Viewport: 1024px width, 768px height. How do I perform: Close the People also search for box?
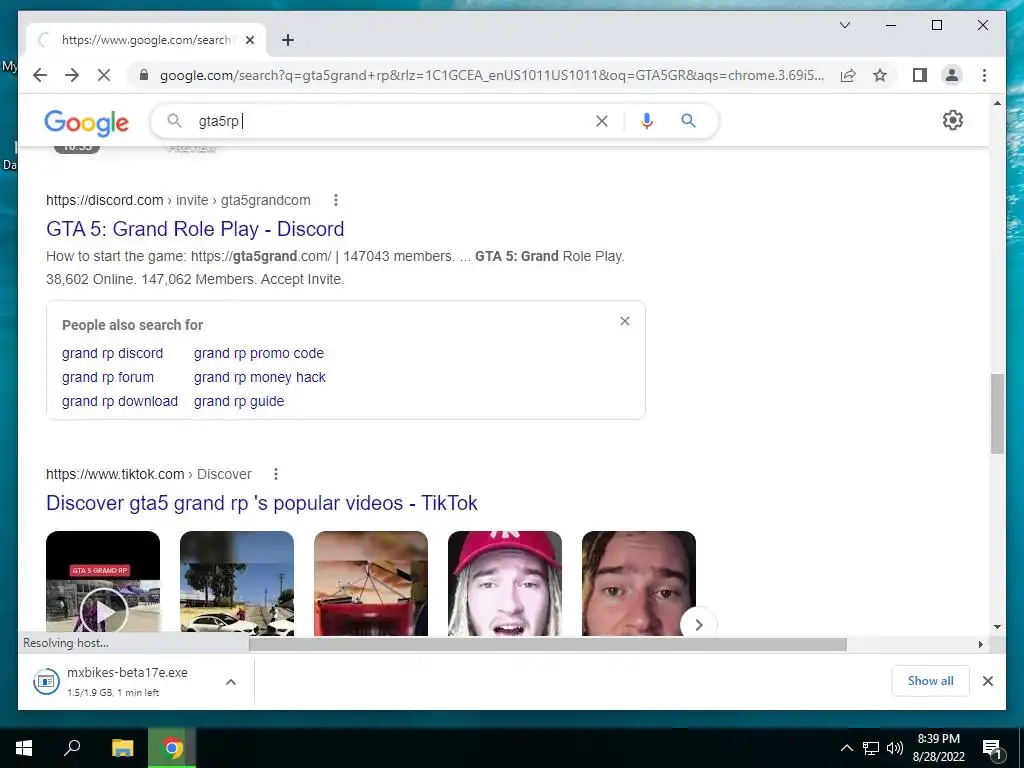(x=625, y=321)
